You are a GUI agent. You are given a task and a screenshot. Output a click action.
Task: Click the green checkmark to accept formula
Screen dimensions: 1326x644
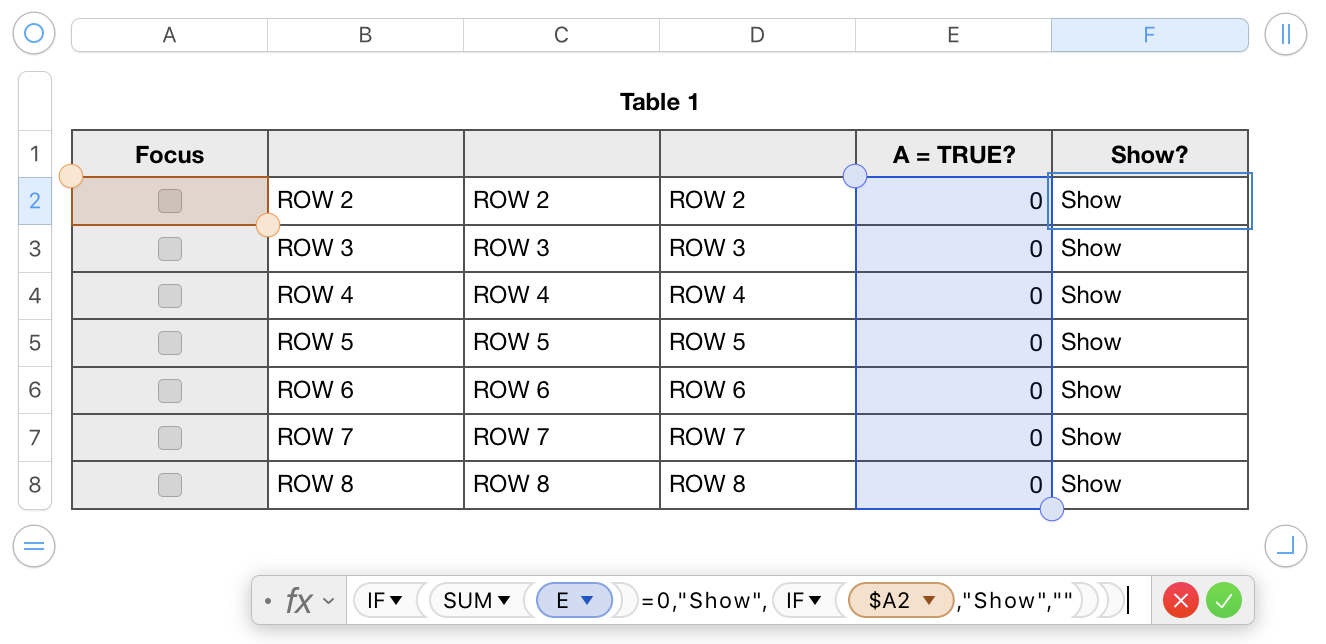(1223, 600)
